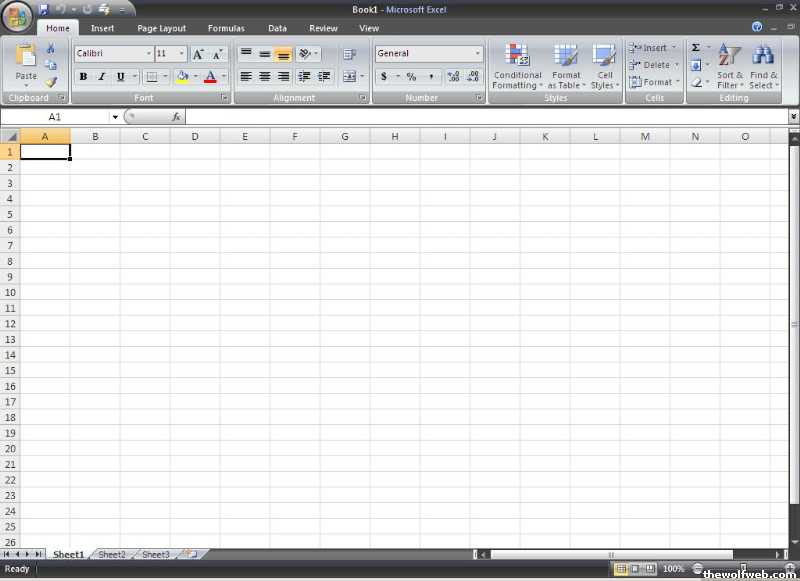Image resolution: width=800 pixels, height=581 pixels.
Task: Switch to the Formulas ribbon tab
Action: point(226,29)
